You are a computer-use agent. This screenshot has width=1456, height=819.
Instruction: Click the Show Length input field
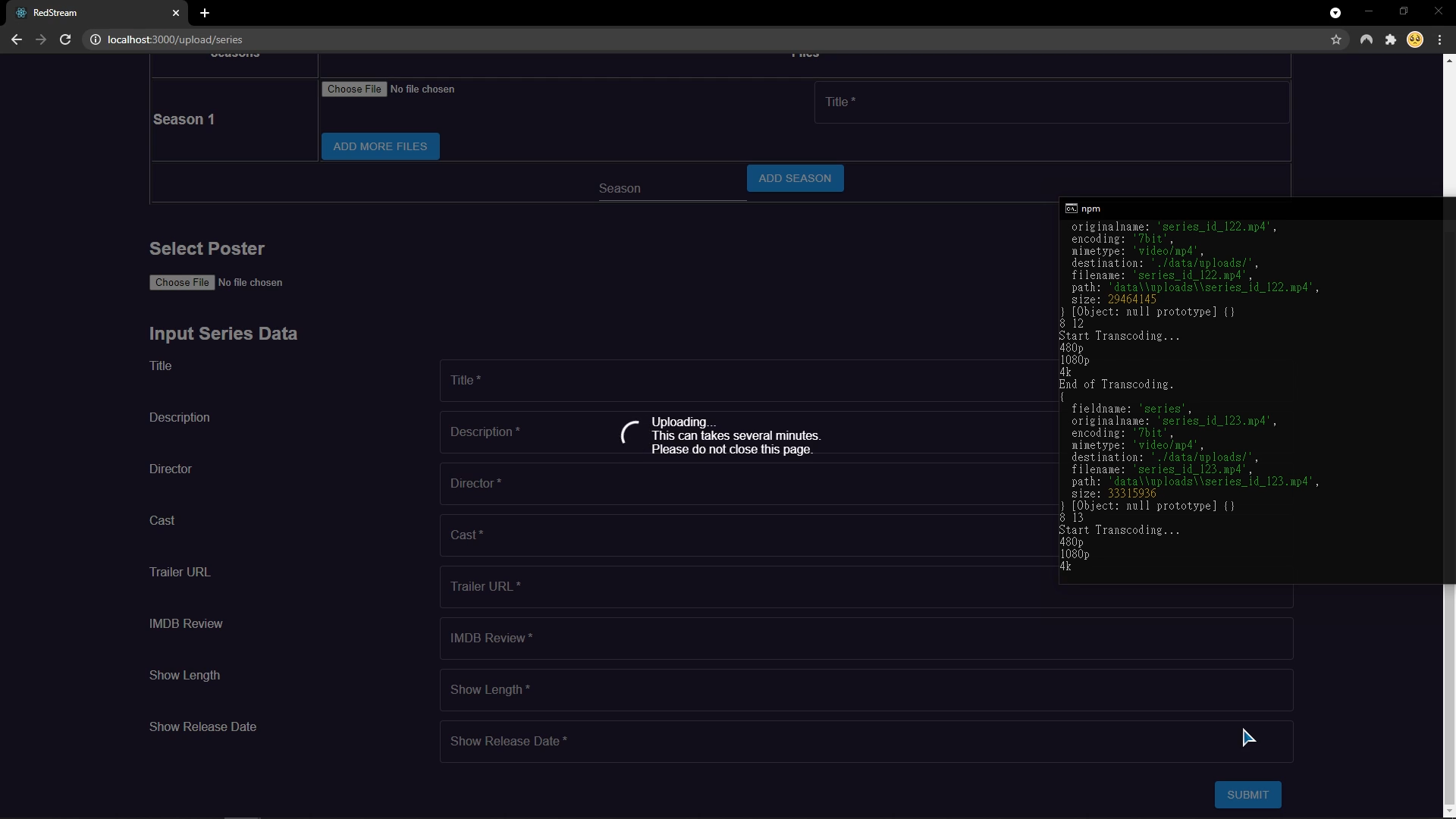[864, 690]
